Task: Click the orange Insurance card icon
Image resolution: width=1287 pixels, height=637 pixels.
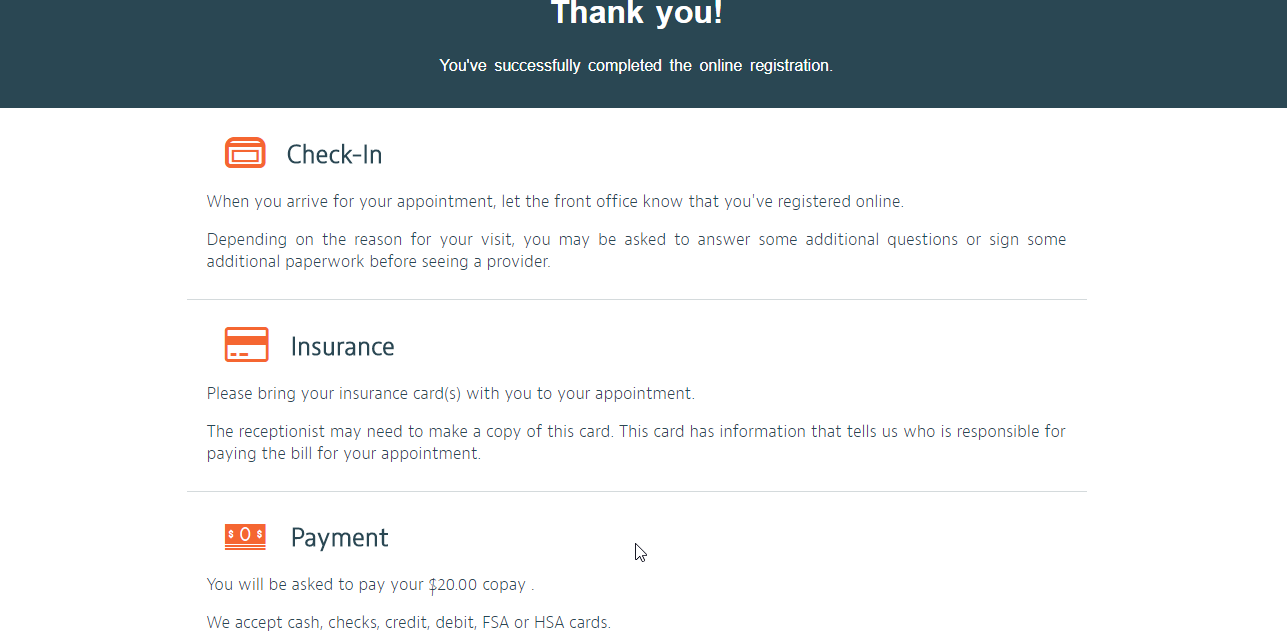Action: tap(246, 345)
